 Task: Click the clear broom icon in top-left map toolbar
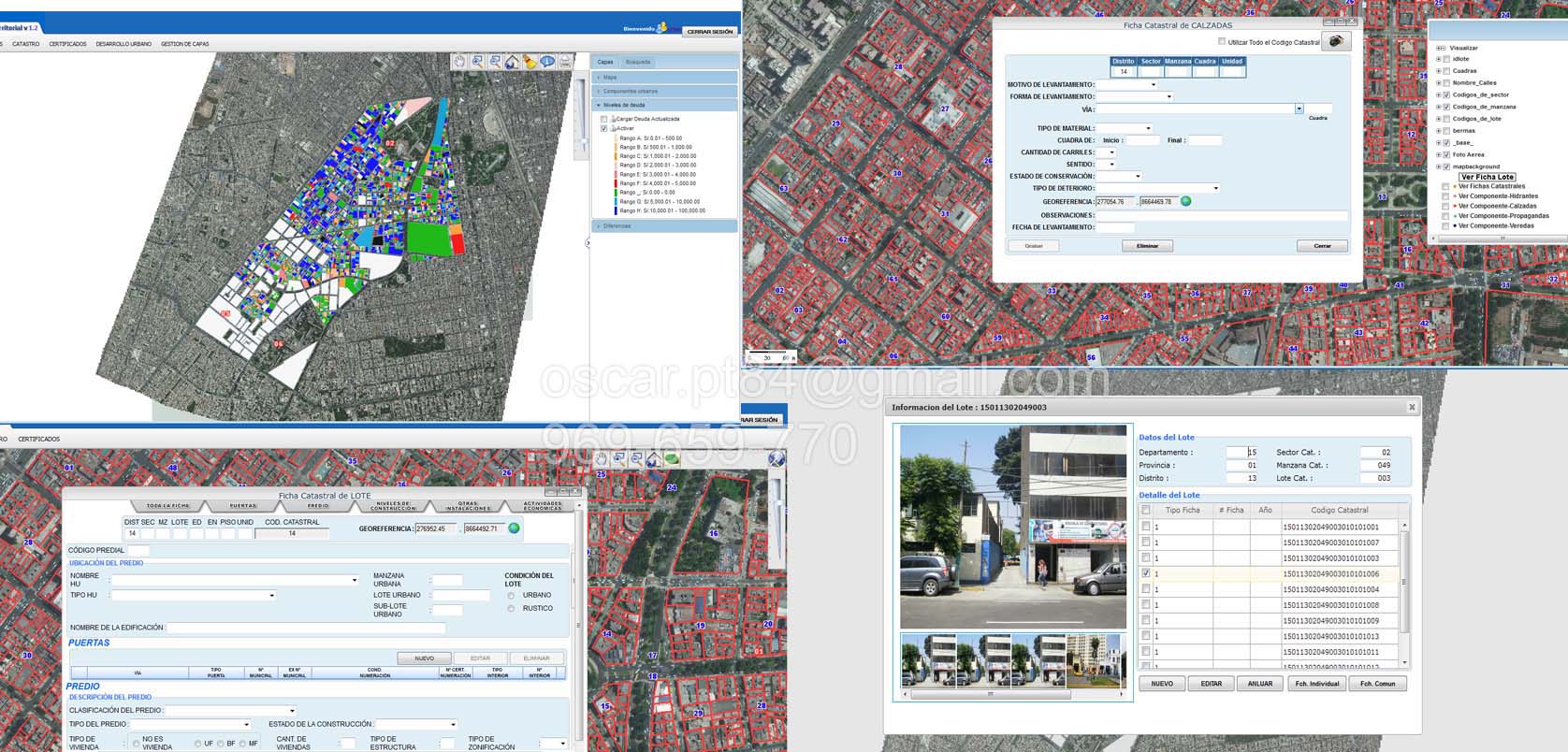[x=530, y=61]
